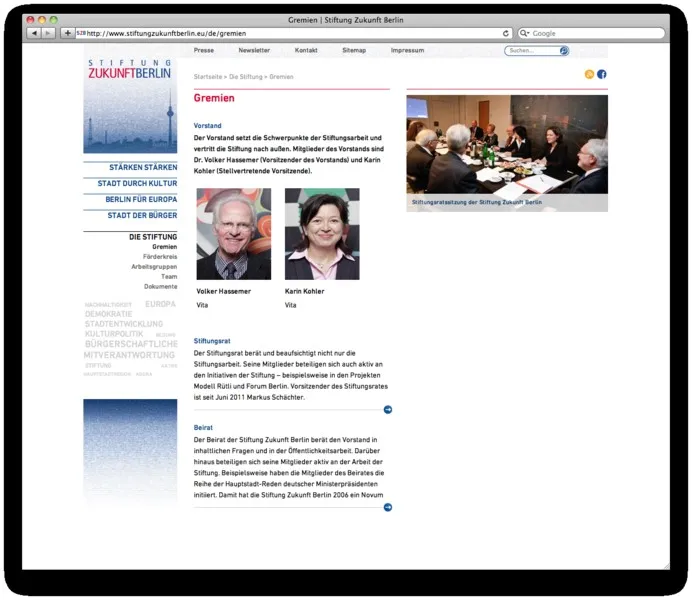
Task: Click the arrow icon under Beirat text
Action: coord(387,507)
